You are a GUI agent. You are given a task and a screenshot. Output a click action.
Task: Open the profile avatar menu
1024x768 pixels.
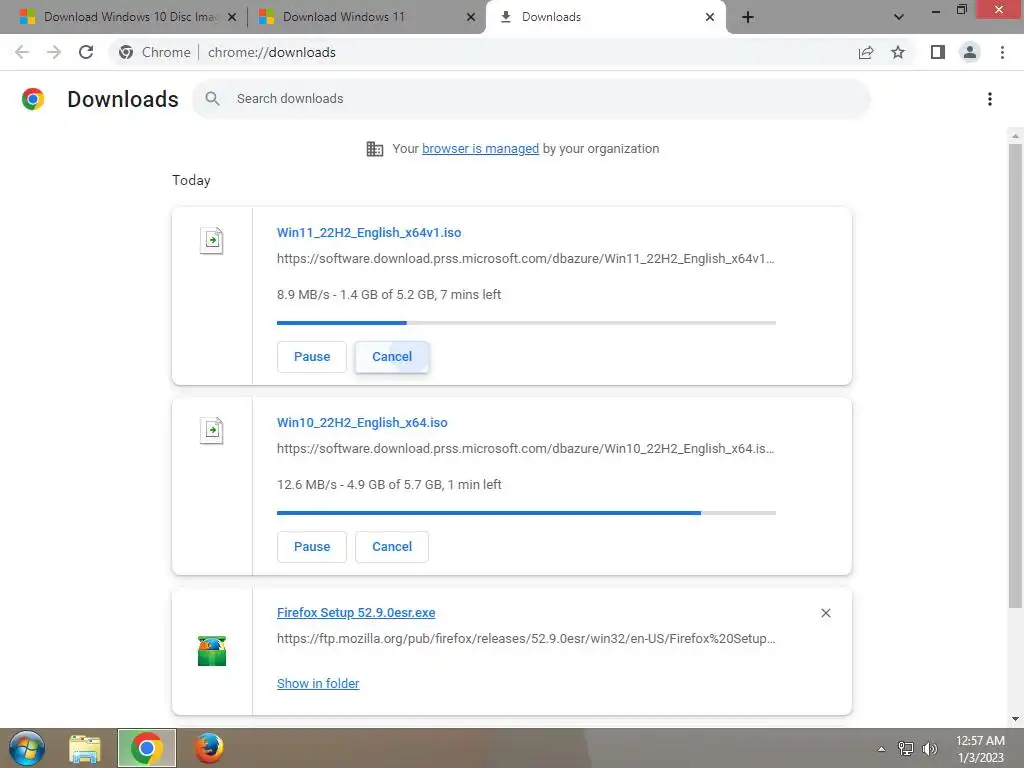970,52
